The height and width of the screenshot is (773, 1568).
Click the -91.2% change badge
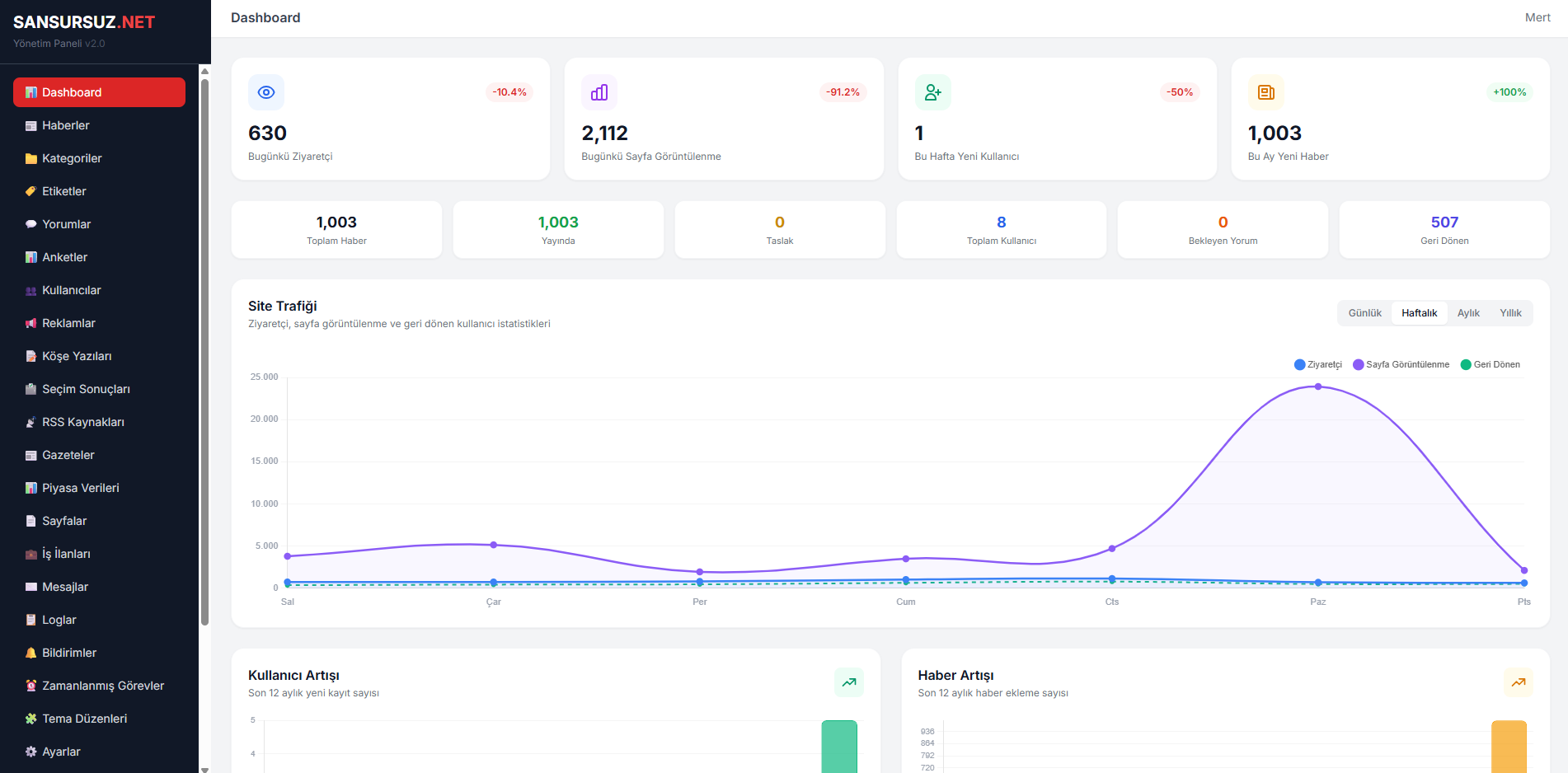pyautogui.click(x=843, y=92)
